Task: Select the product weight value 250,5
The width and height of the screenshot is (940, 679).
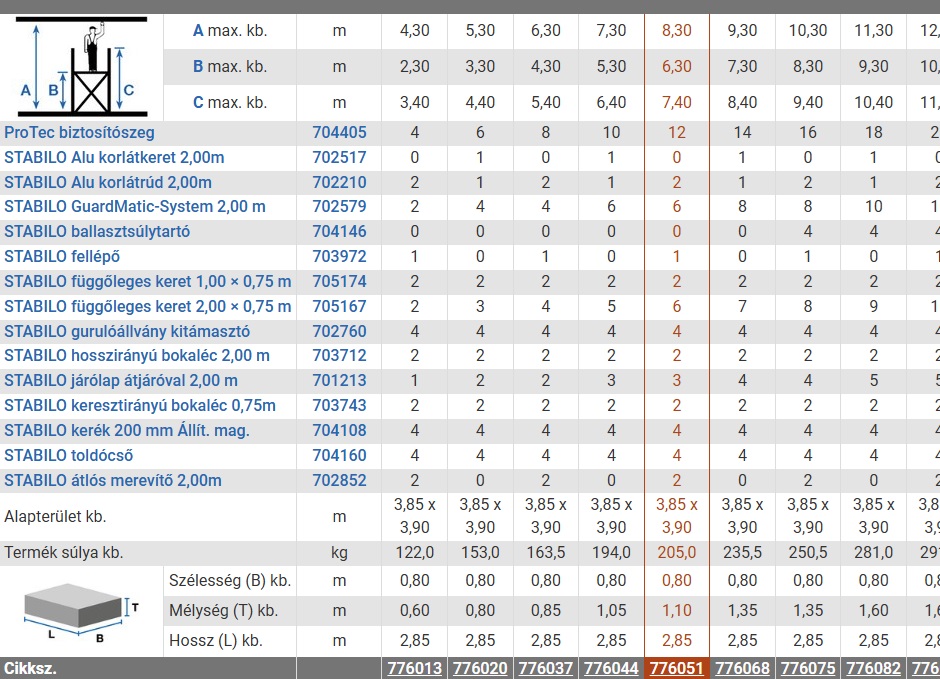Action: [808, 553]
